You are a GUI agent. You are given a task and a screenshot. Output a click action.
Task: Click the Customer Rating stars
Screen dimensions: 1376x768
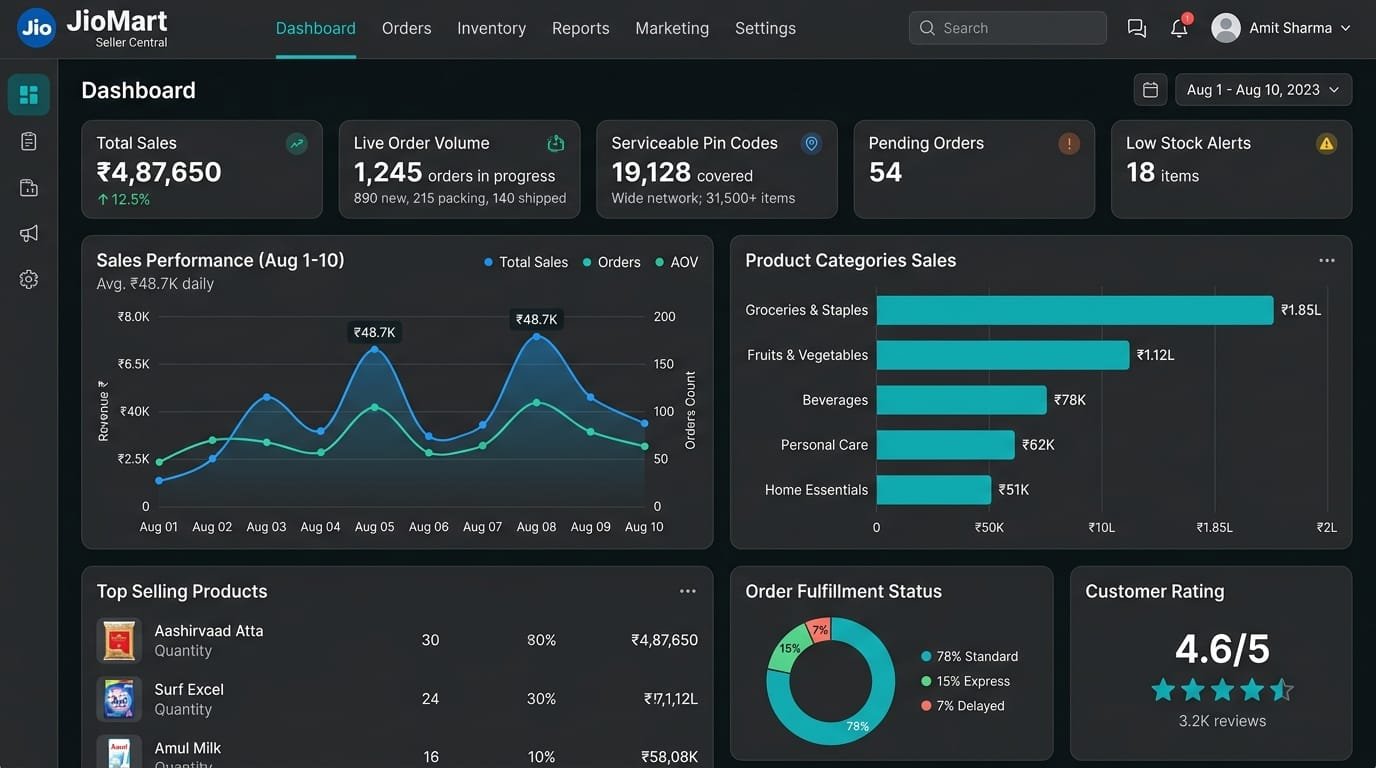point(1222,690)
